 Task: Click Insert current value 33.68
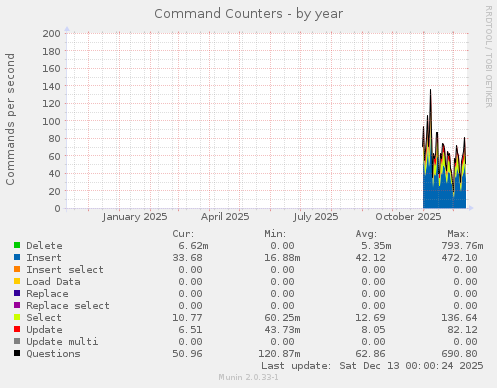coord(187,258)
